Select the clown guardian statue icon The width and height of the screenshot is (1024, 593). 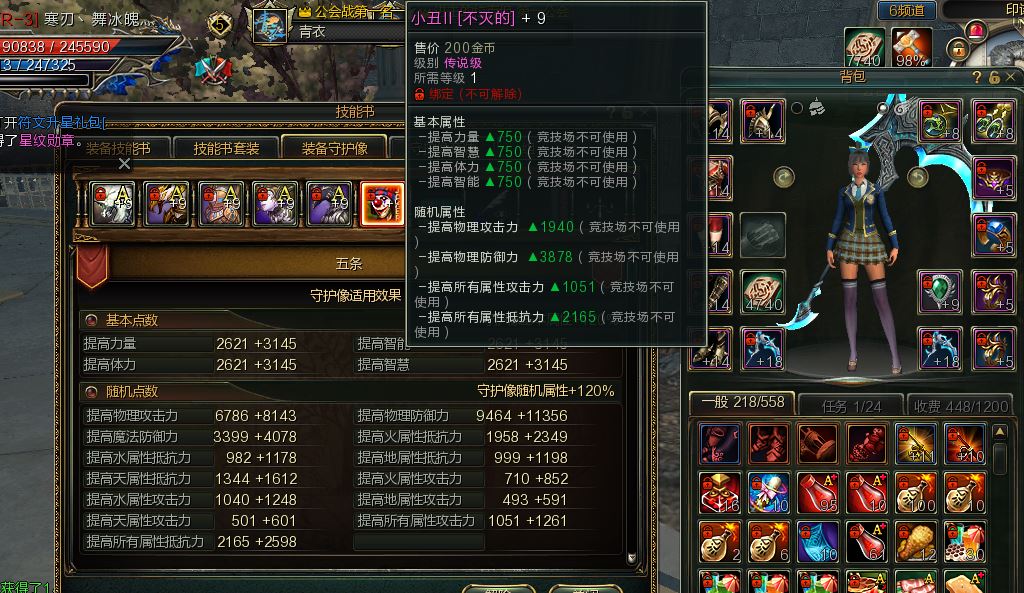point(383,204)
